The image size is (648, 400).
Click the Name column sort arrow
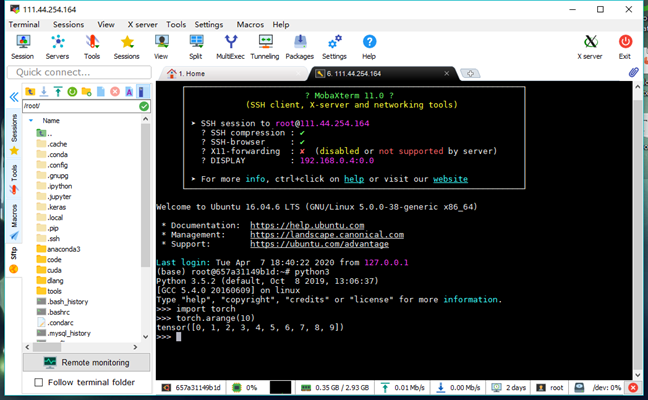point(31,121)
